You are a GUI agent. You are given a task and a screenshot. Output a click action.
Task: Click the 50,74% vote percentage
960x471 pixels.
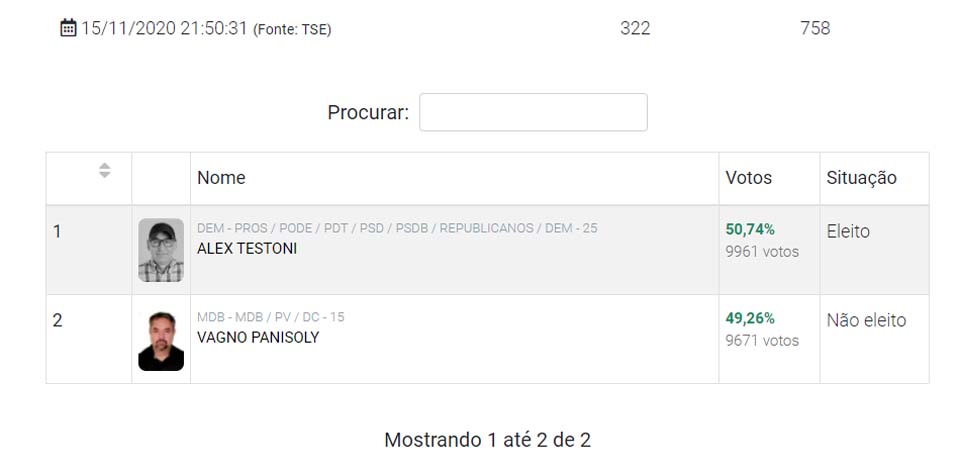[750, 230]
